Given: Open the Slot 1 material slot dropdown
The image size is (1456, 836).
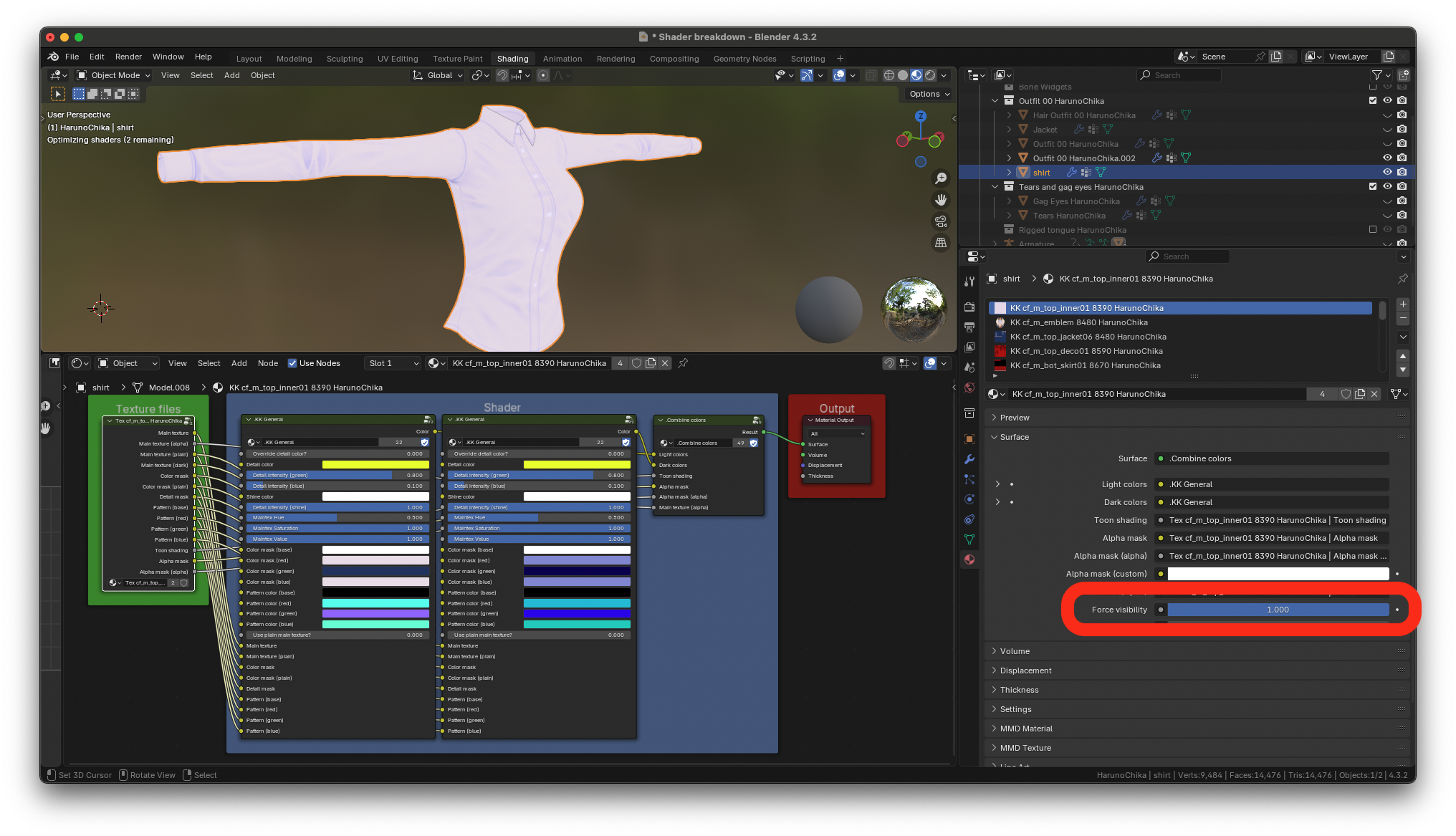Looking at the screenshot, I should click(x=393, y=363).
